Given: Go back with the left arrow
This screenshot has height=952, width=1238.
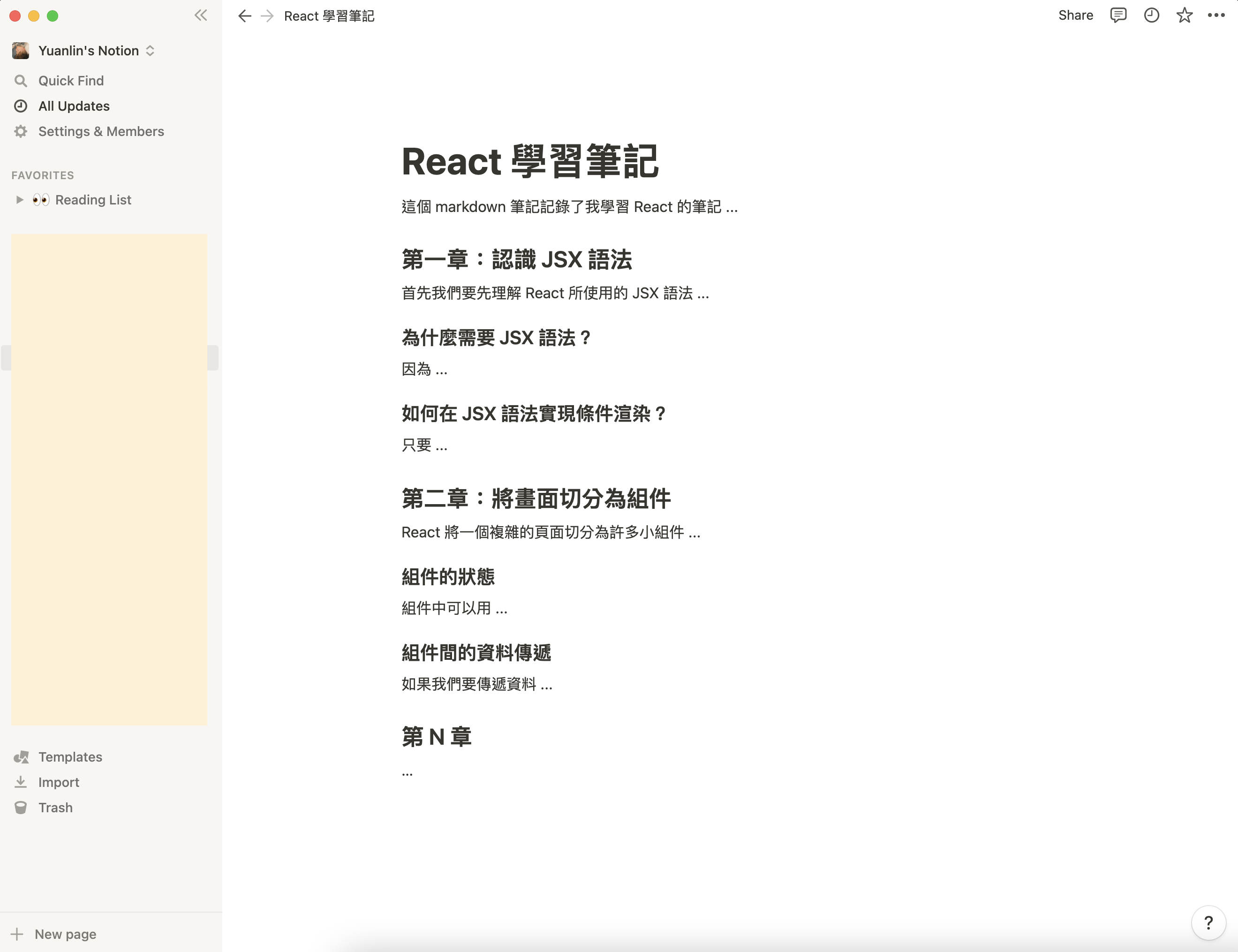Looking at the screenshot, I should pos(245,16).
